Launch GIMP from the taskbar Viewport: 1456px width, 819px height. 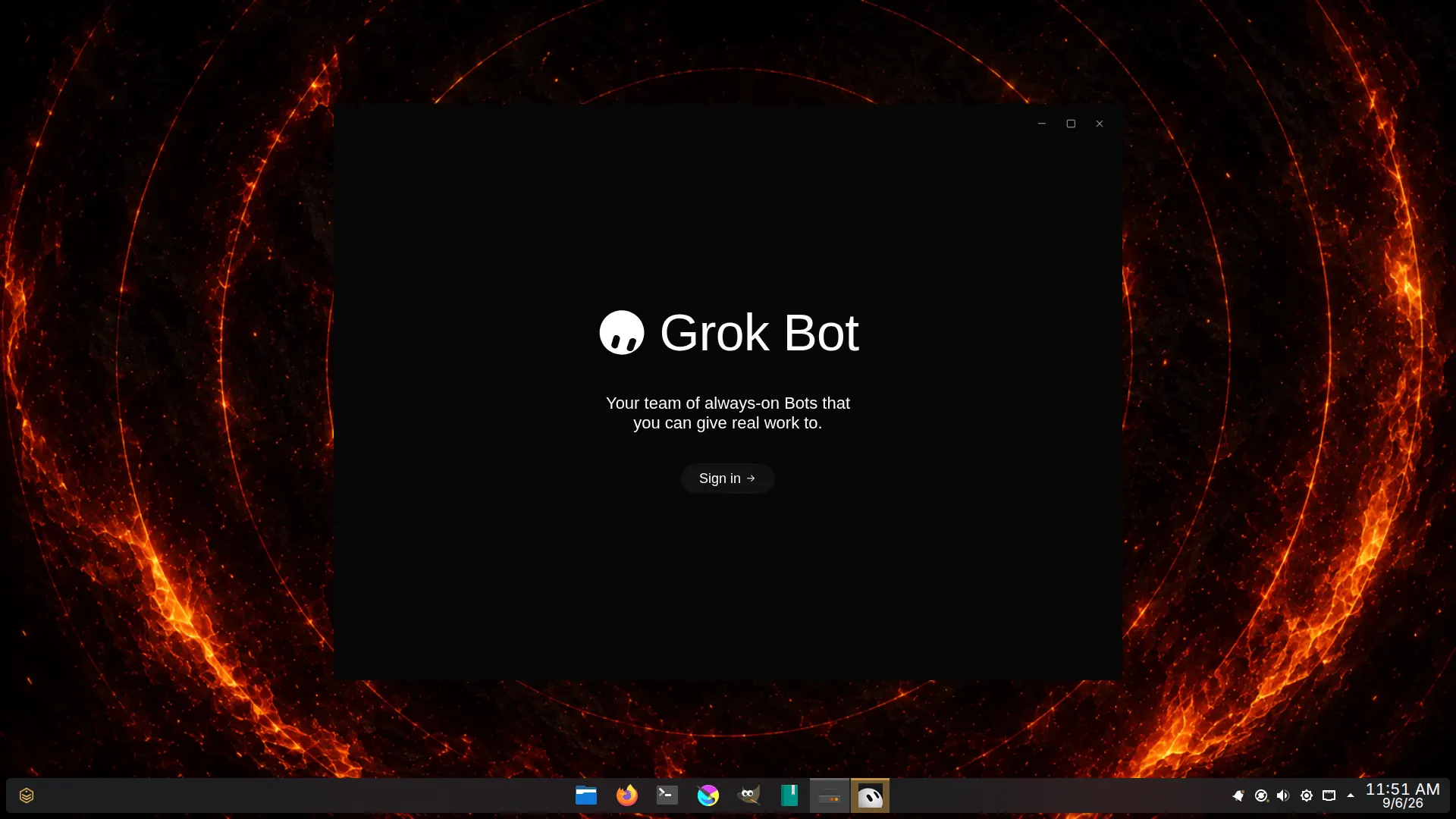point(748,795)
